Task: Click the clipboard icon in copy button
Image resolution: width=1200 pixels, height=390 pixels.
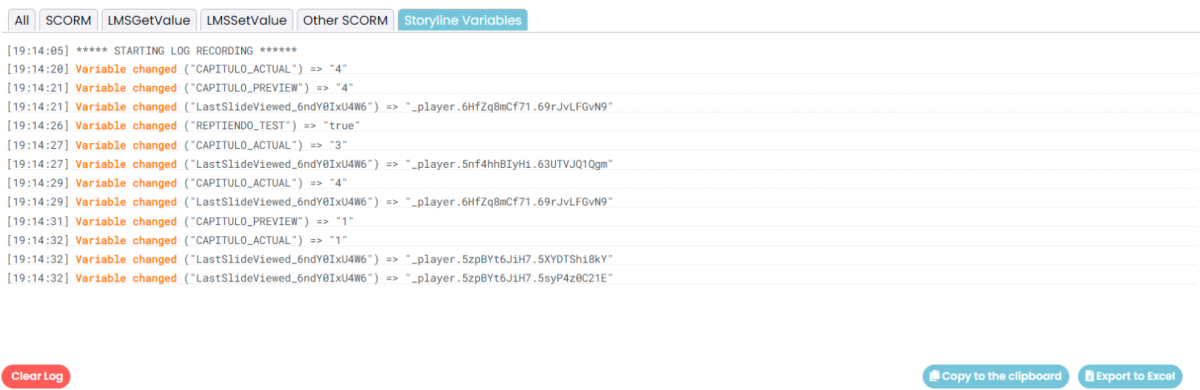Action: click(934, 376)
